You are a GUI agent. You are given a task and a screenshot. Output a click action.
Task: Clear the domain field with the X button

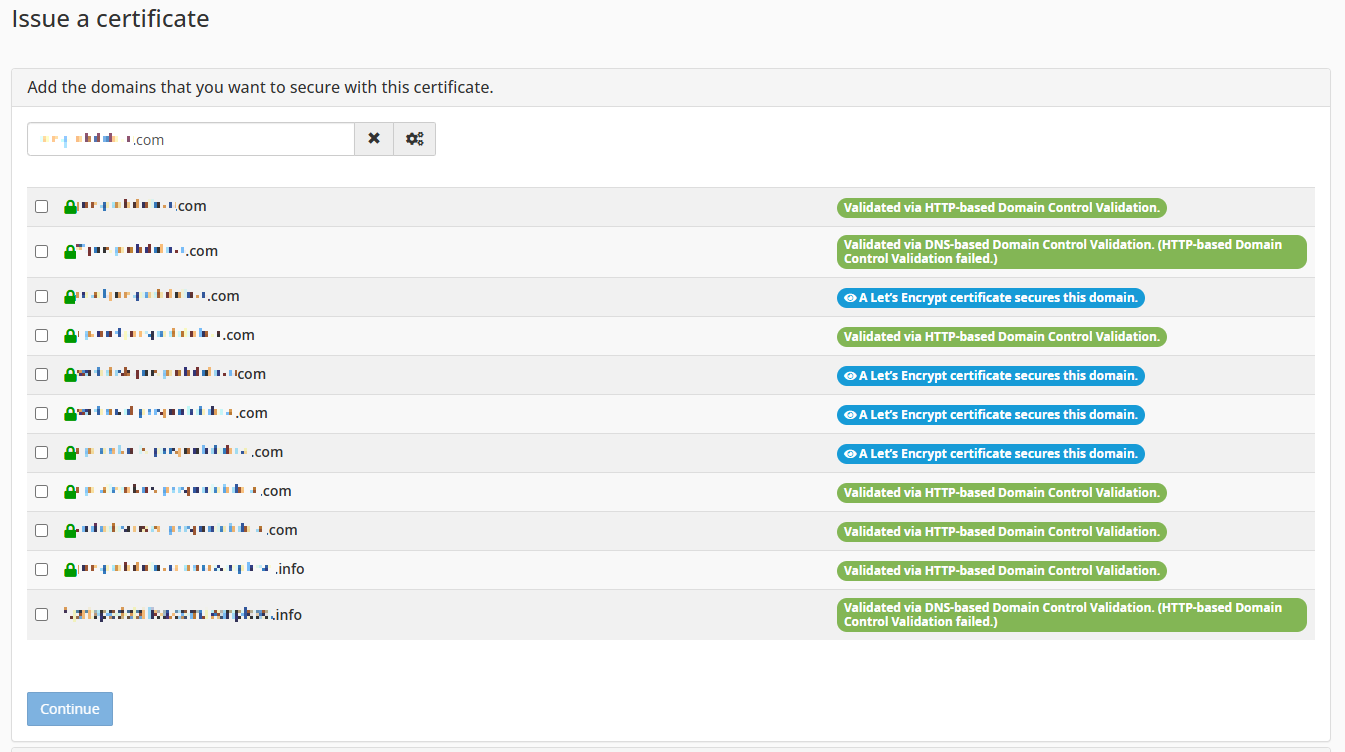(374, 139)
